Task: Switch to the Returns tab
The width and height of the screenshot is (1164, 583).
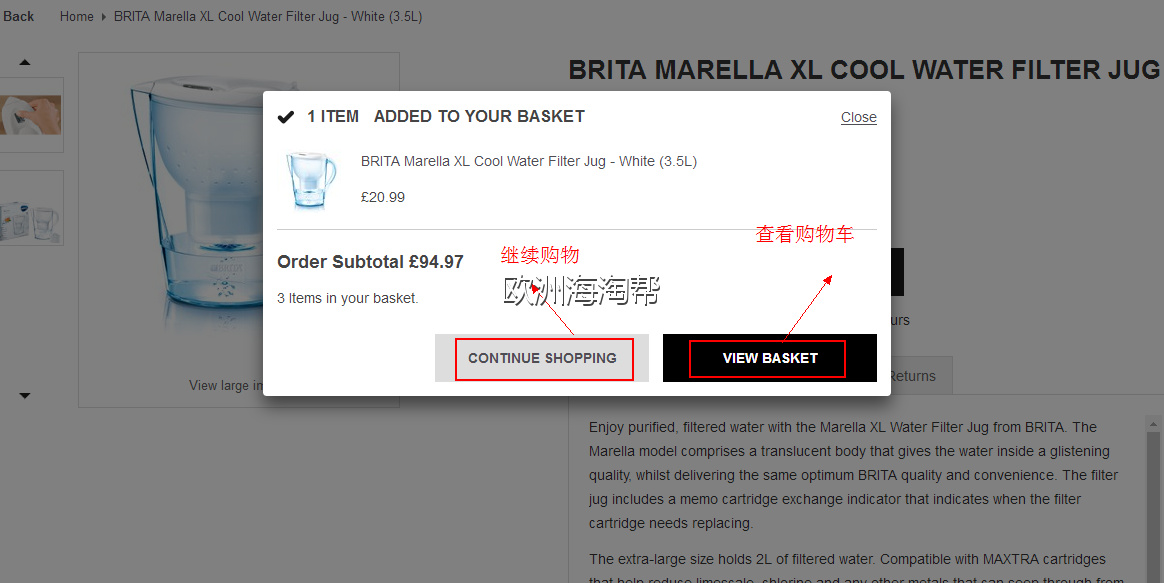Action: 912,376
